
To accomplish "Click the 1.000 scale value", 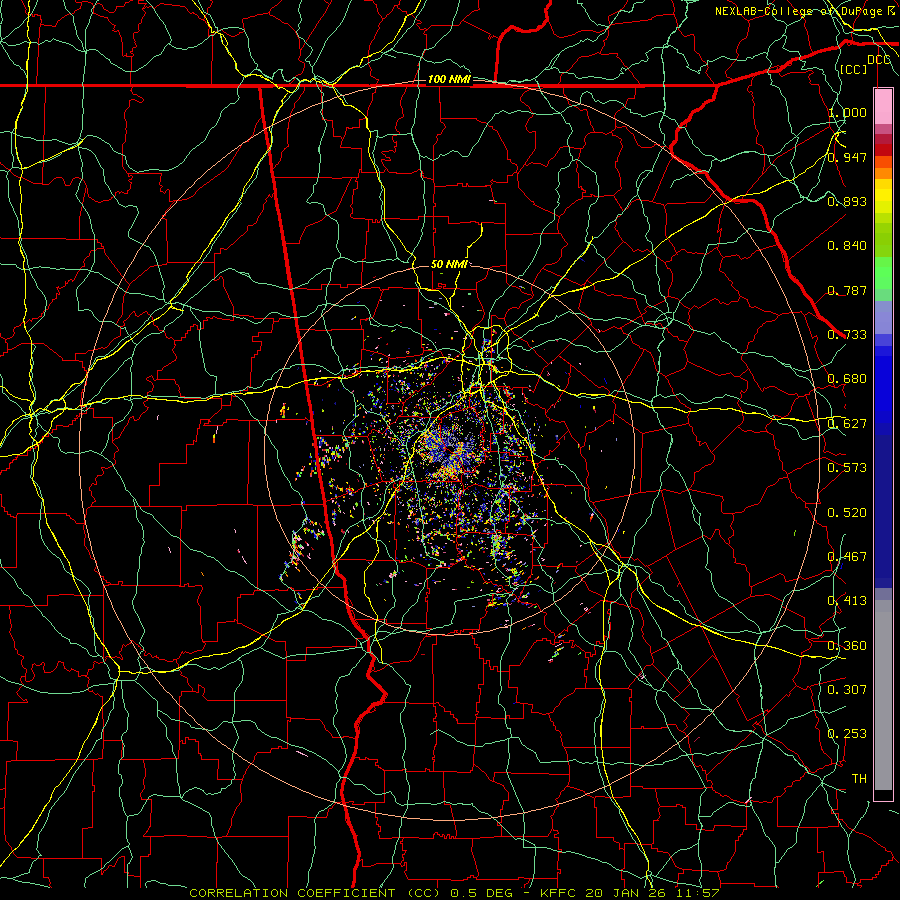I will [x=847, y=112].
